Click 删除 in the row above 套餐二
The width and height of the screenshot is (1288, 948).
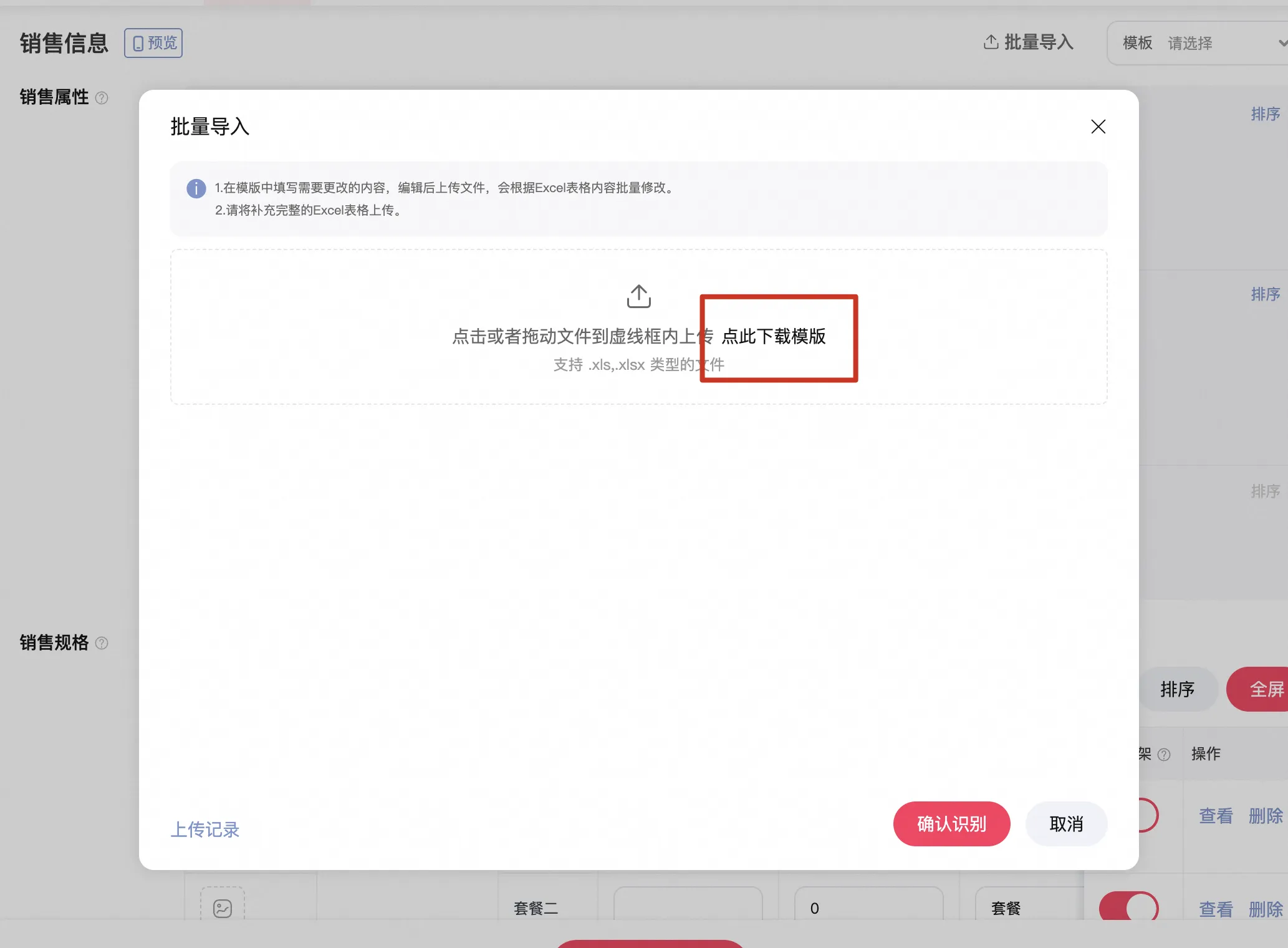click(1266, 815)
